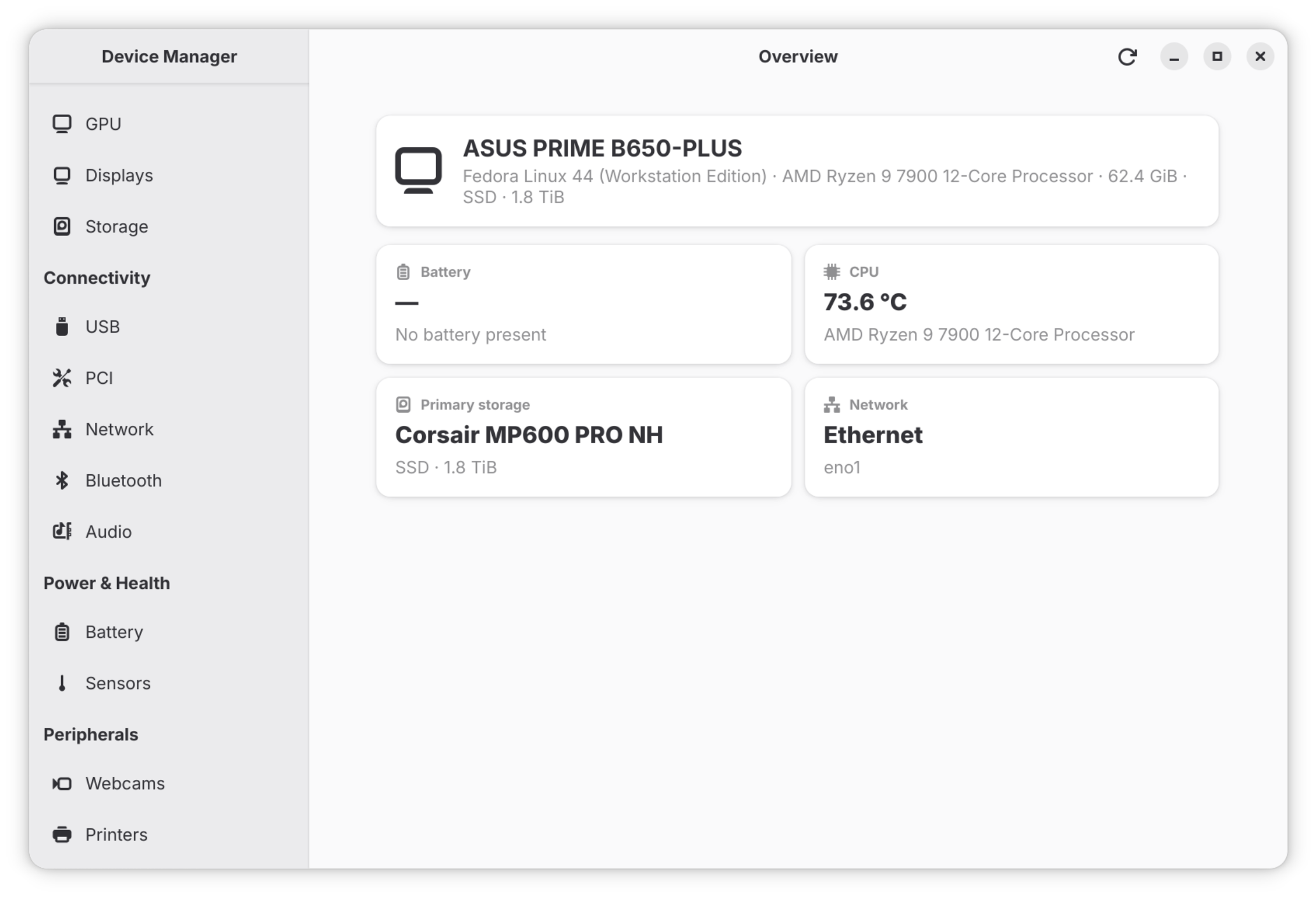
Task: Click the Storage disk icon in sidebar
Action: coord(62,227)
